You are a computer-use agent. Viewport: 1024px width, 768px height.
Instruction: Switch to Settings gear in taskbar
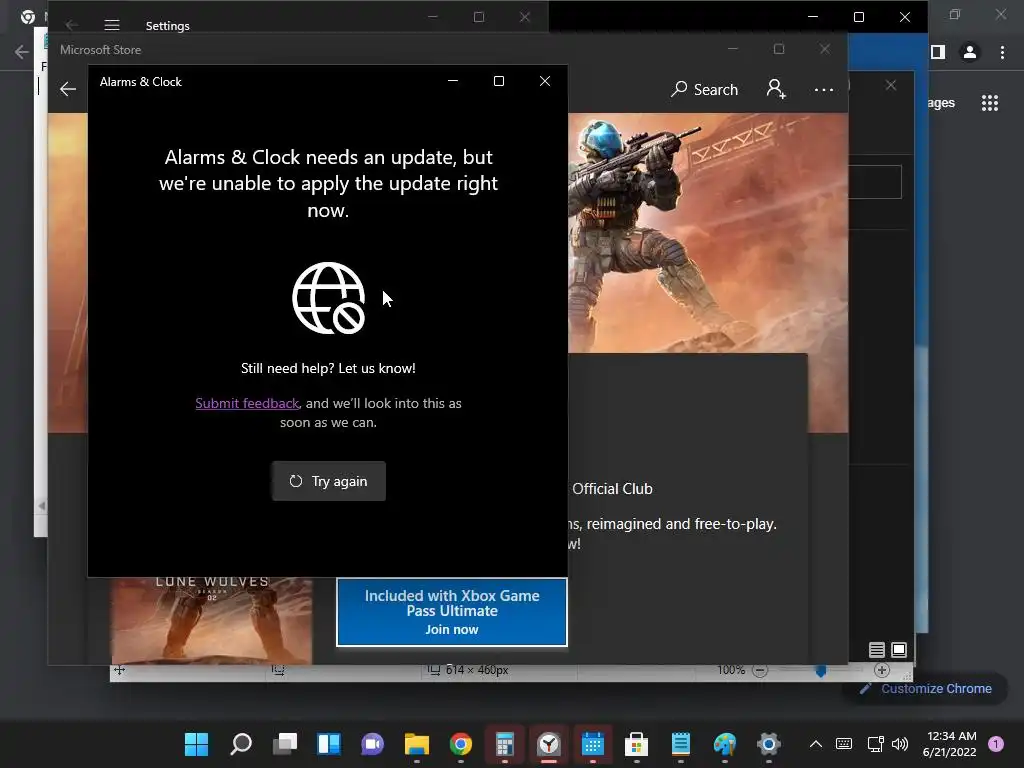(769, 744)
